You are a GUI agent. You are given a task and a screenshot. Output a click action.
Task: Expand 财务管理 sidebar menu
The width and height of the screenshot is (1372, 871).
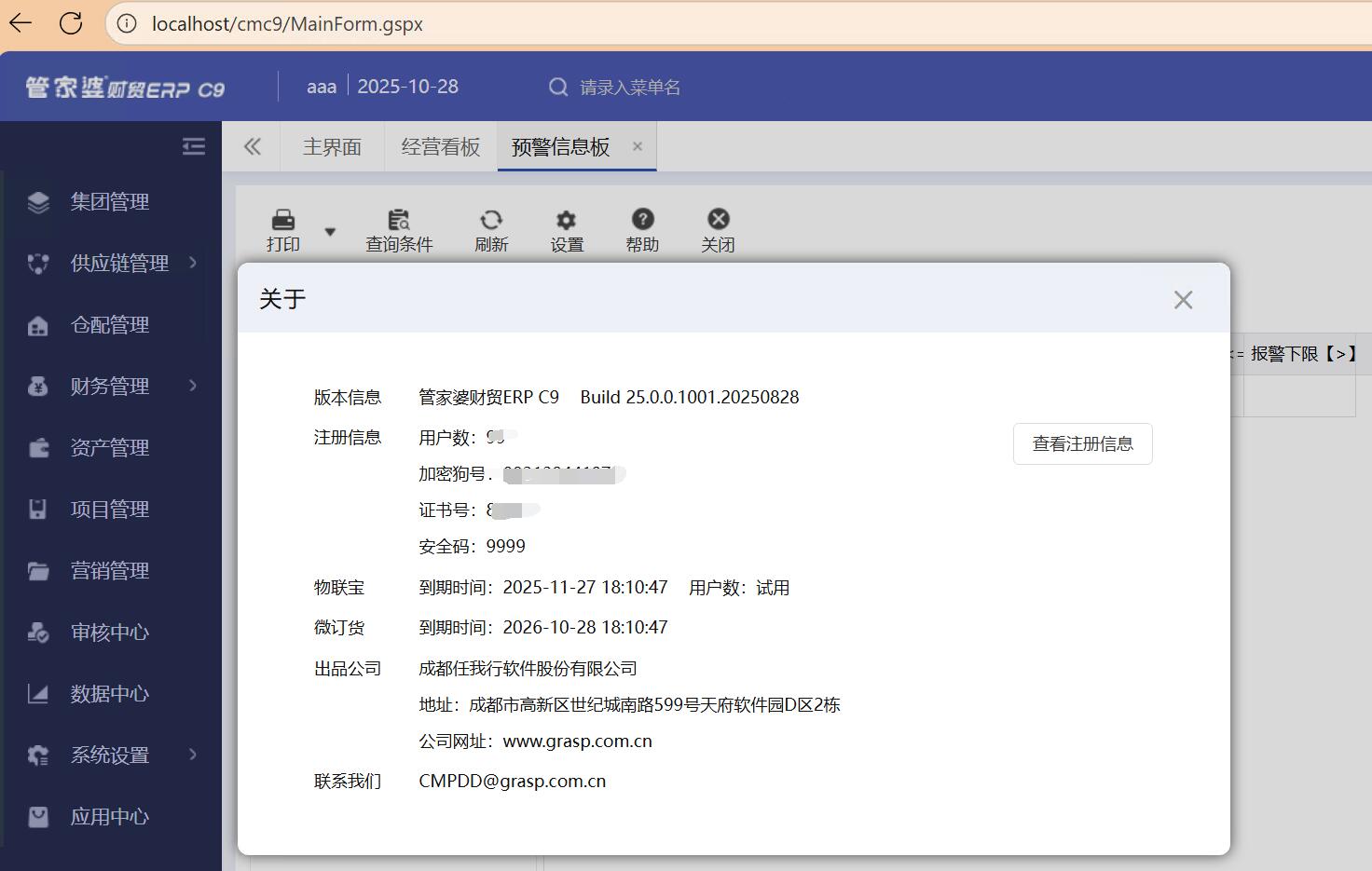[x=110, y=387]
